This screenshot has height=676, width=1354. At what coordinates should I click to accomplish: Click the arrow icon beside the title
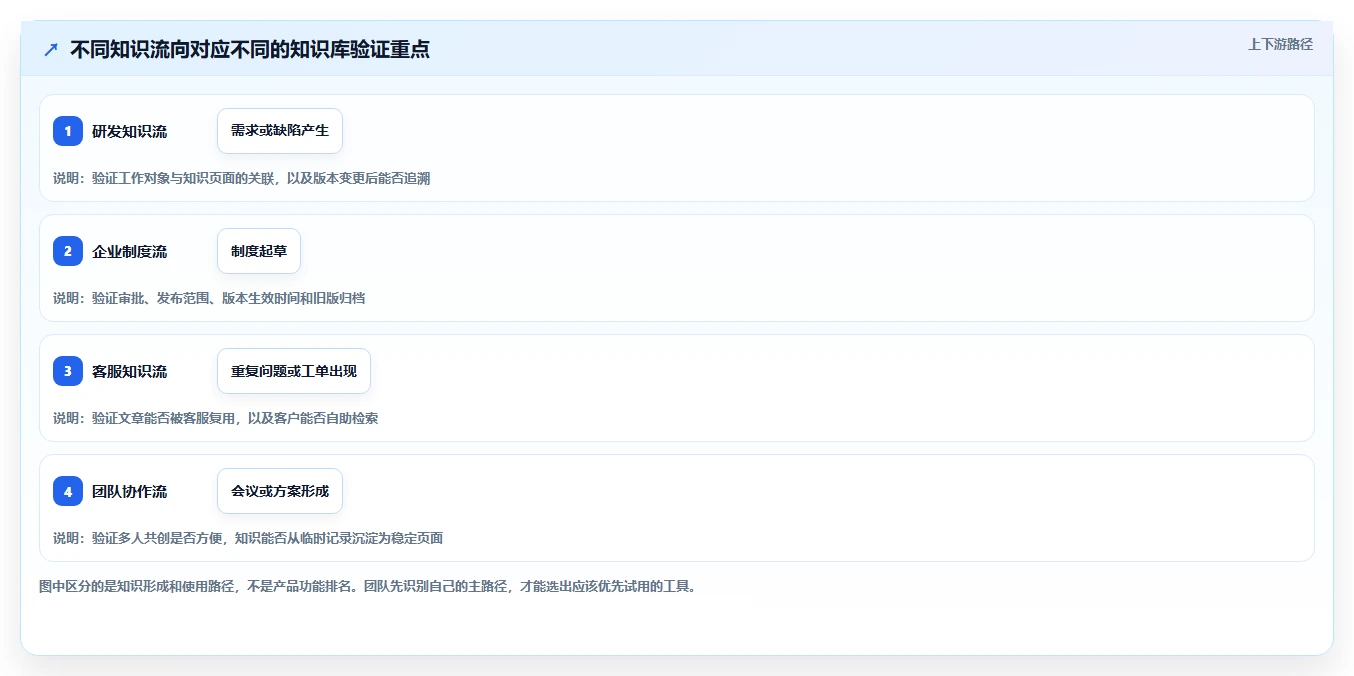click(51, 49)
